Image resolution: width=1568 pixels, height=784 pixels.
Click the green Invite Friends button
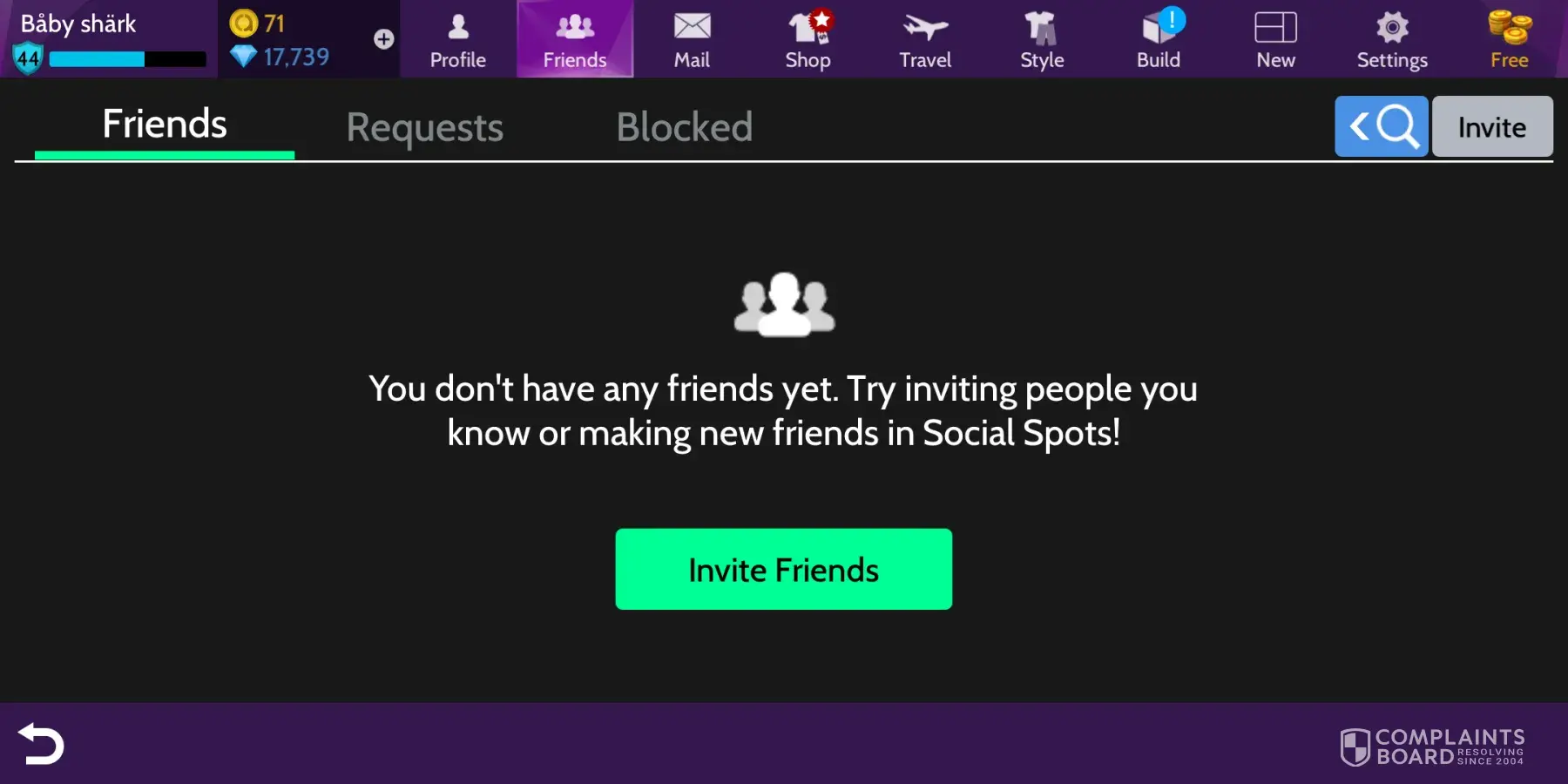(x=784, y=569)
